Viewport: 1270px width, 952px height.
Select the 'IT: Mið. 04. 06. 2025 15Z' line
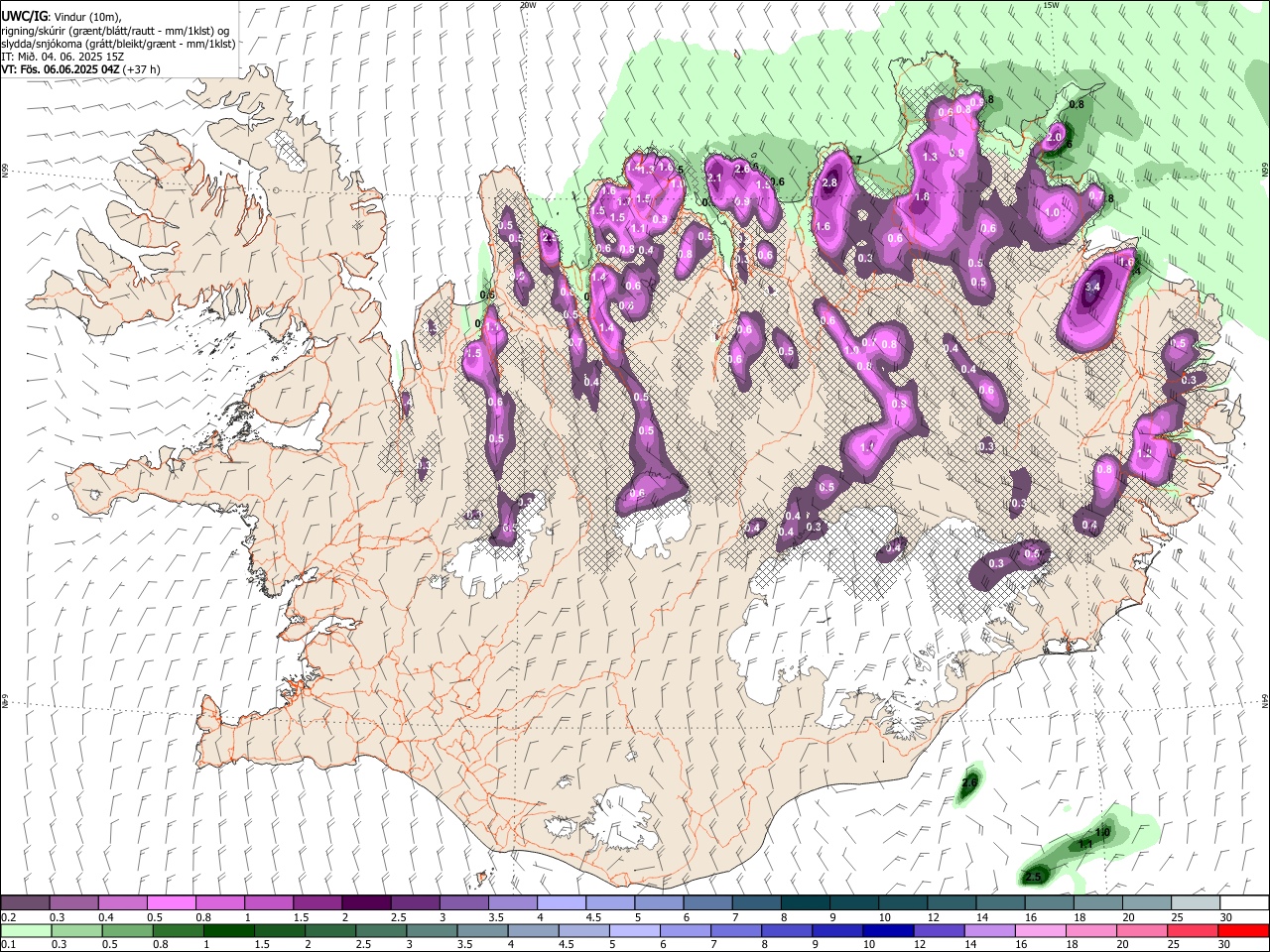click(63, 57)
